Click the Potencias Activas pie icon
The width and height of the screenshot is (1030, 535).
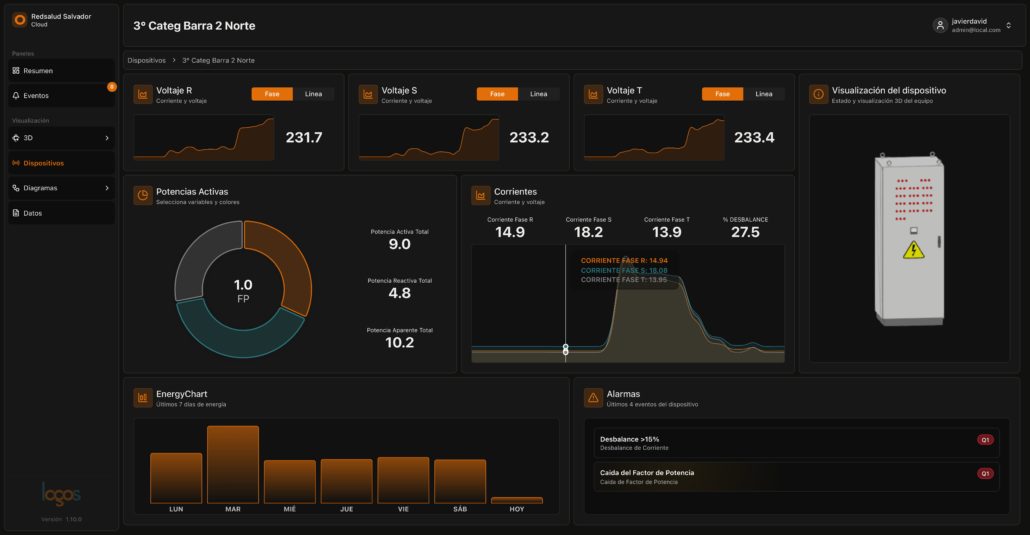[143, 195]
